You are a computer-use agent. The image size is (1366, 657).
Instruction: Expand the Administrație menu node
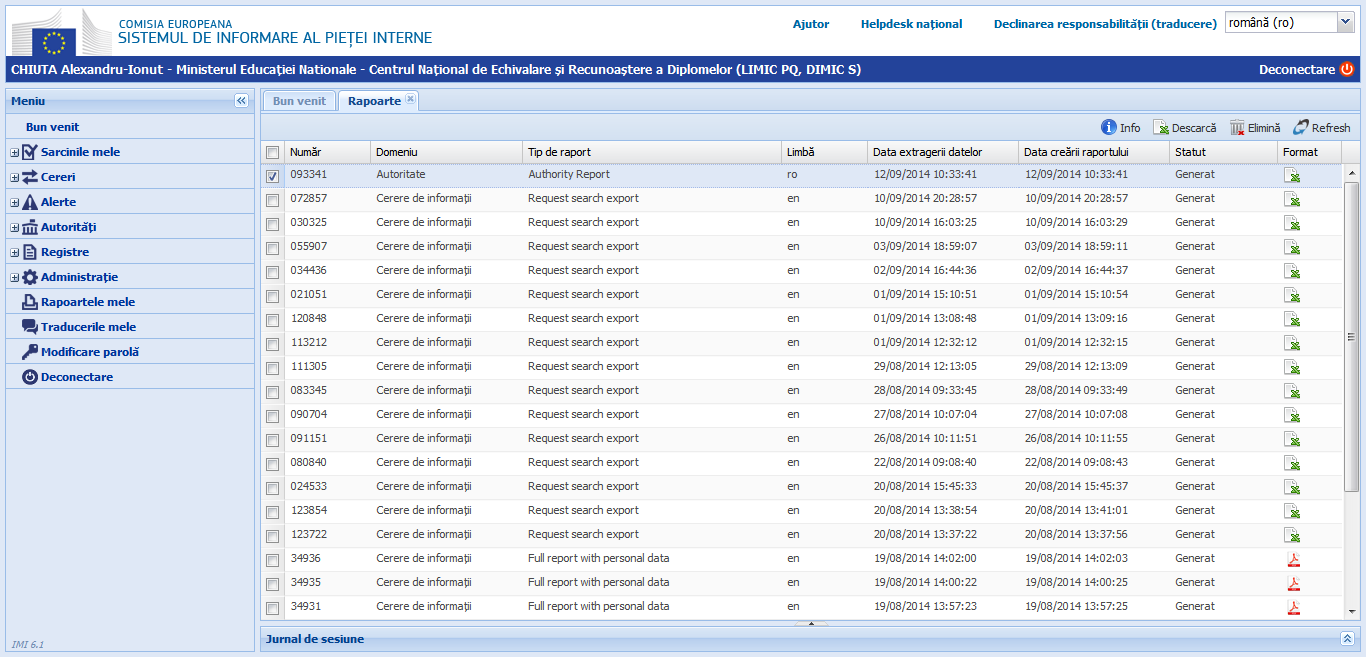point(15,277)
